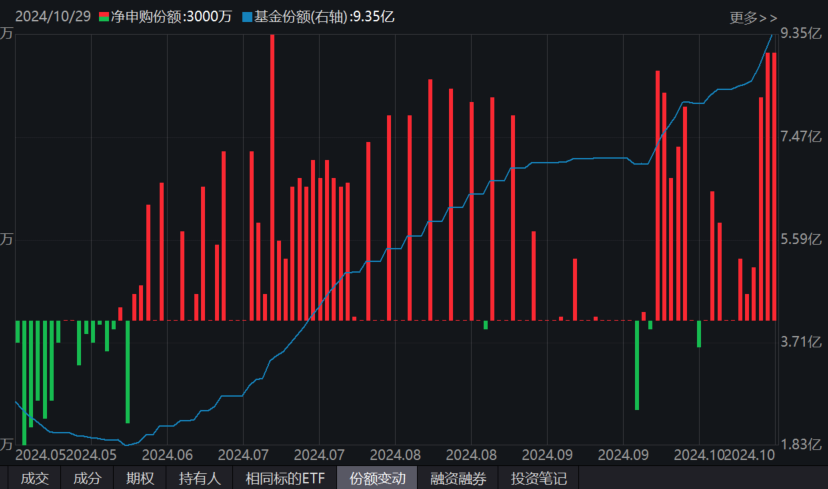Open the 成交 tab
Viewport: 828px width, 489px height.
click(x=35, y=479)
